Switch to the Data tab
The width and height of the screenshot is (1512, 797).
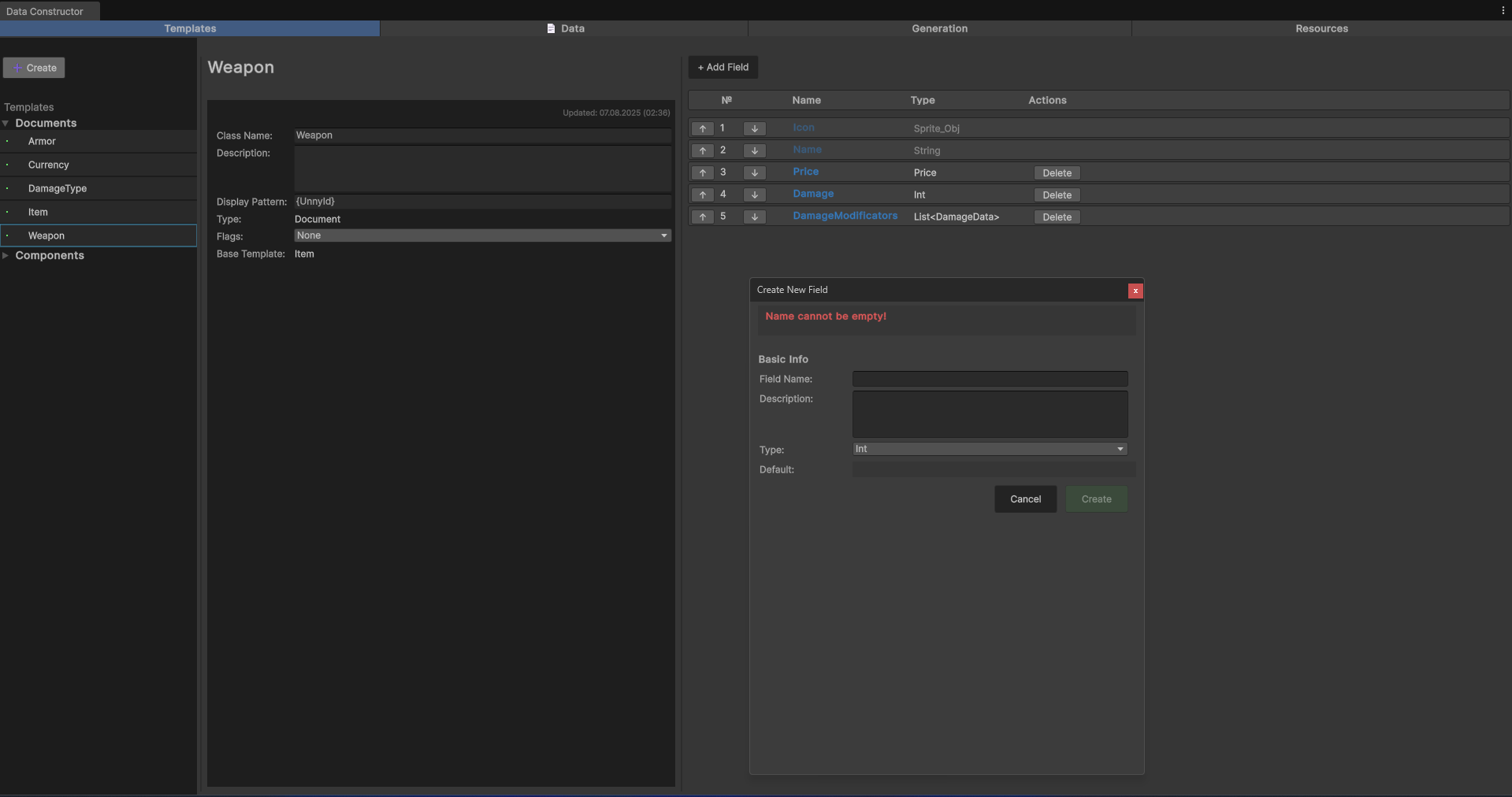(564, 28)
